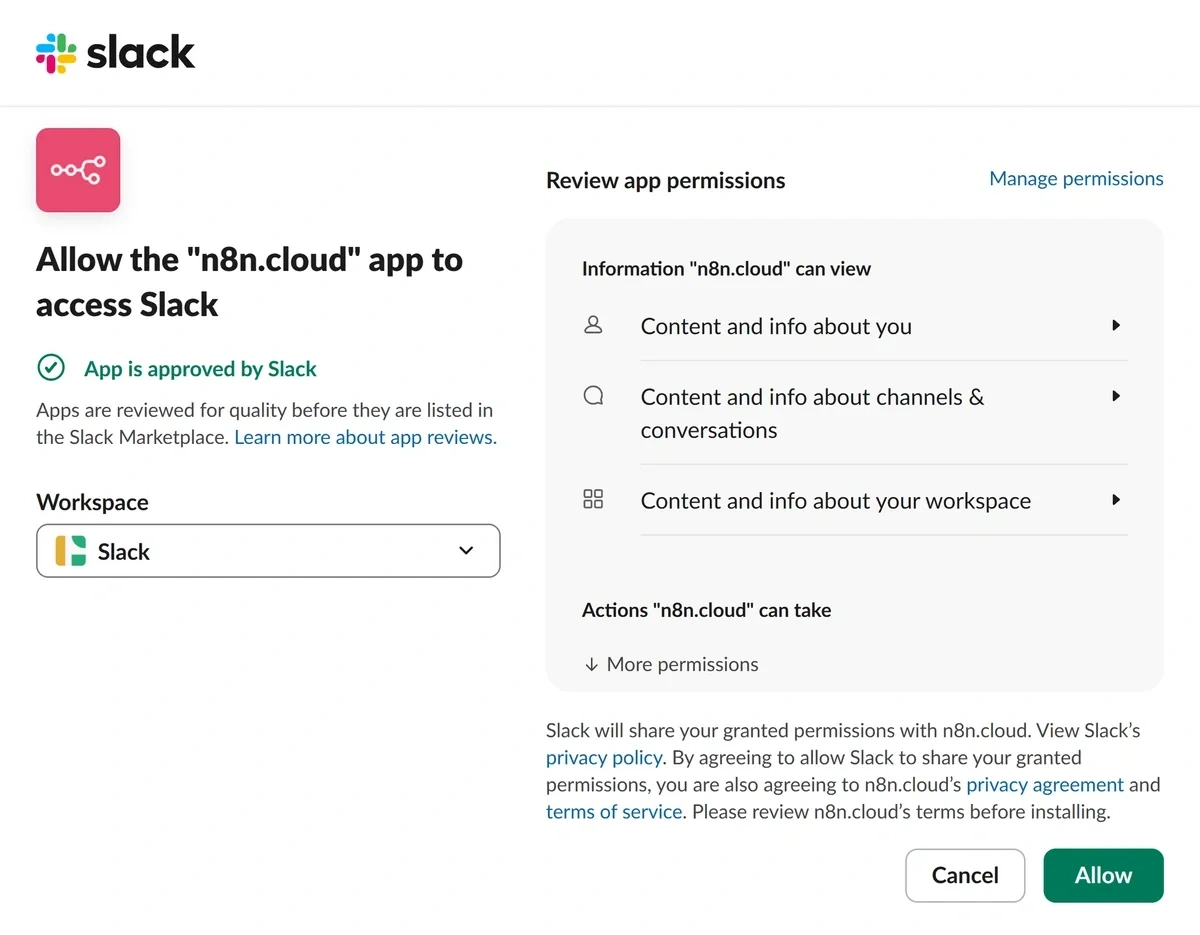Show More permissions

click(x=671, y=664)
